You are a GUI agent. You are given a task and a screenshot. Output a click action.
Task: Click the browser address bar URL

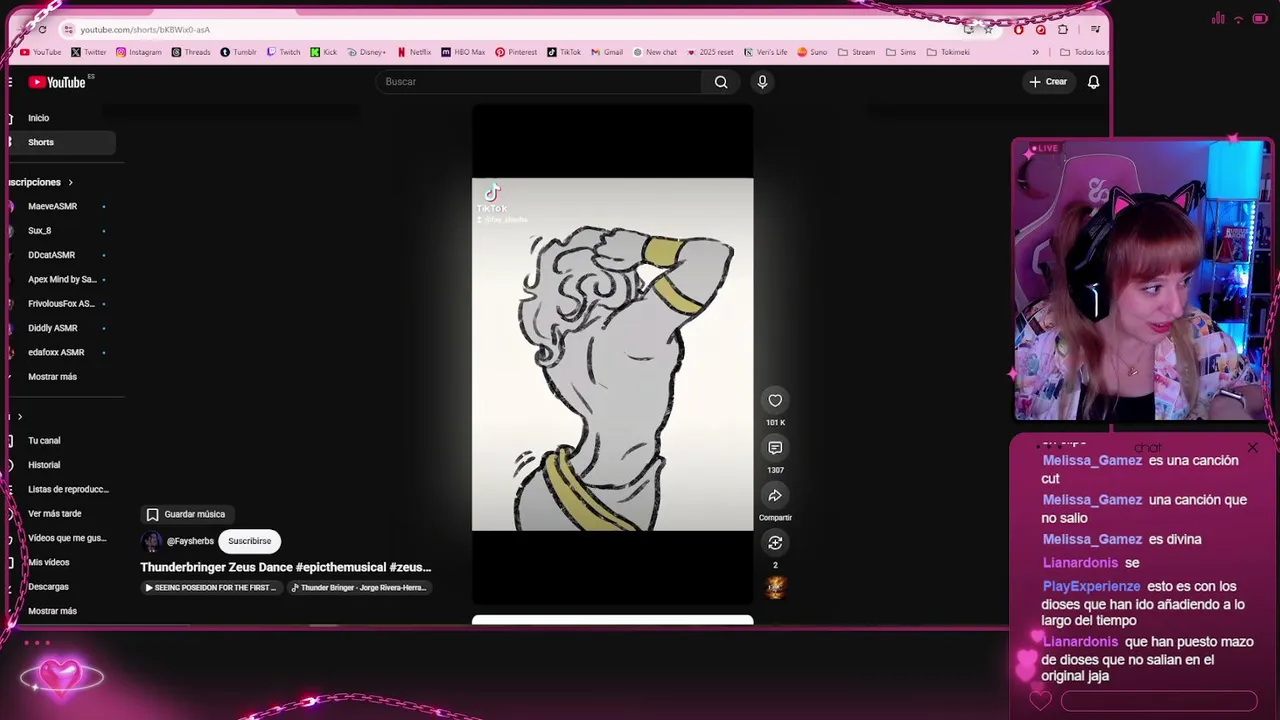coord(145,30)
